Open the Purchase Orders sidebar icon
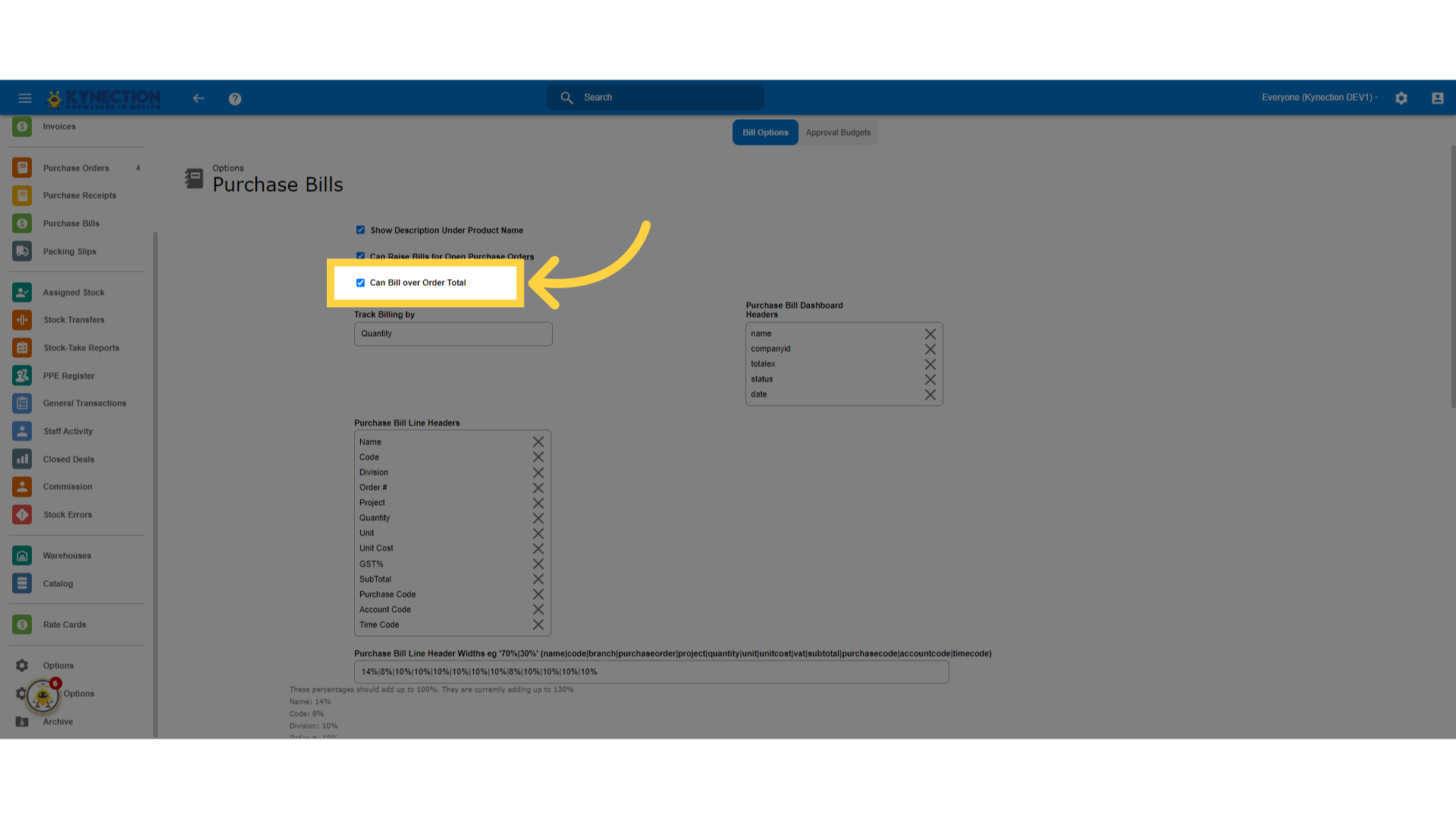This screenshot has width=1456, height=819. (21, 168)
